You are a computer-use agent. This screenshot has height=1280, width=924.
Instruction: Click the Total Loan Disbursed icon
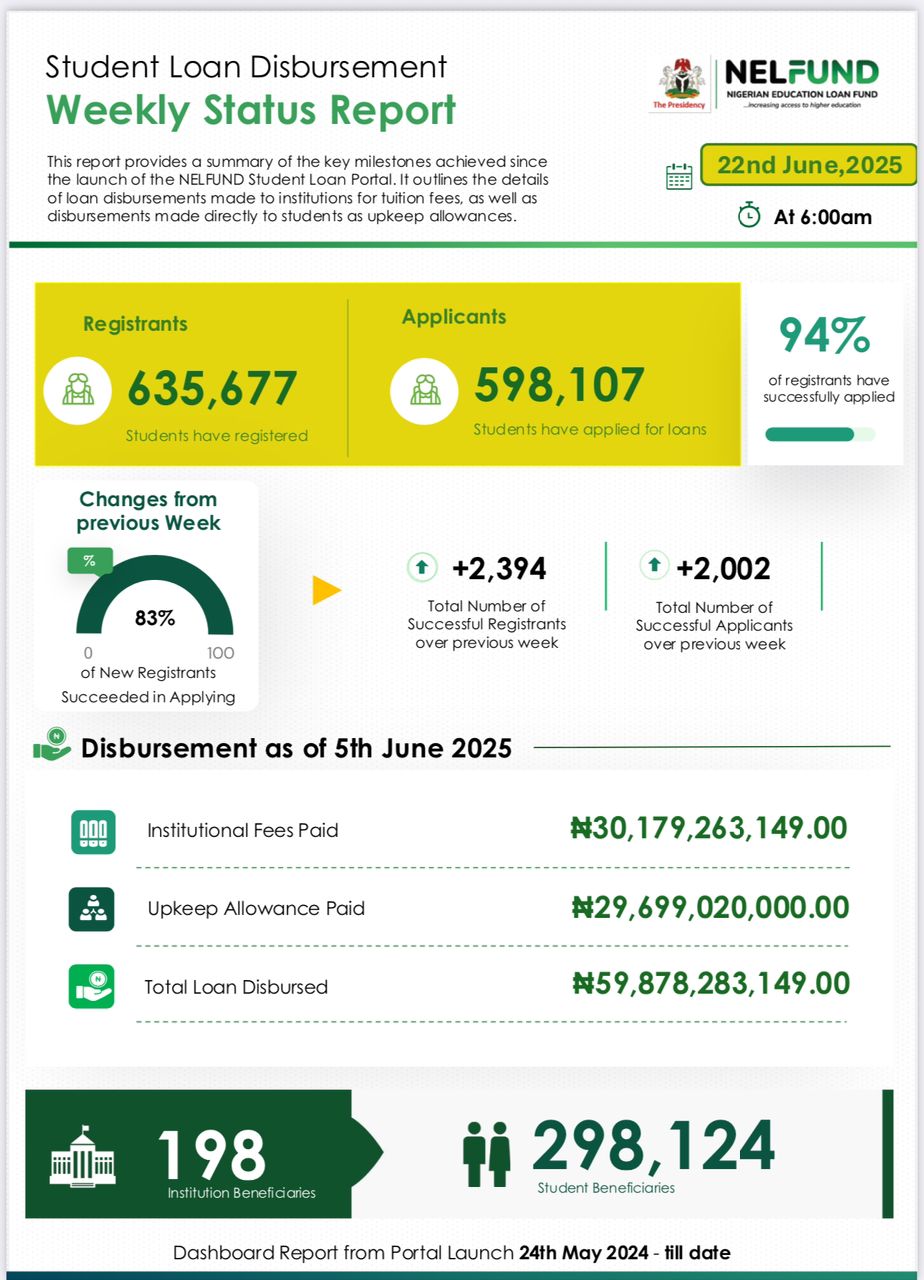pos(92,986)
